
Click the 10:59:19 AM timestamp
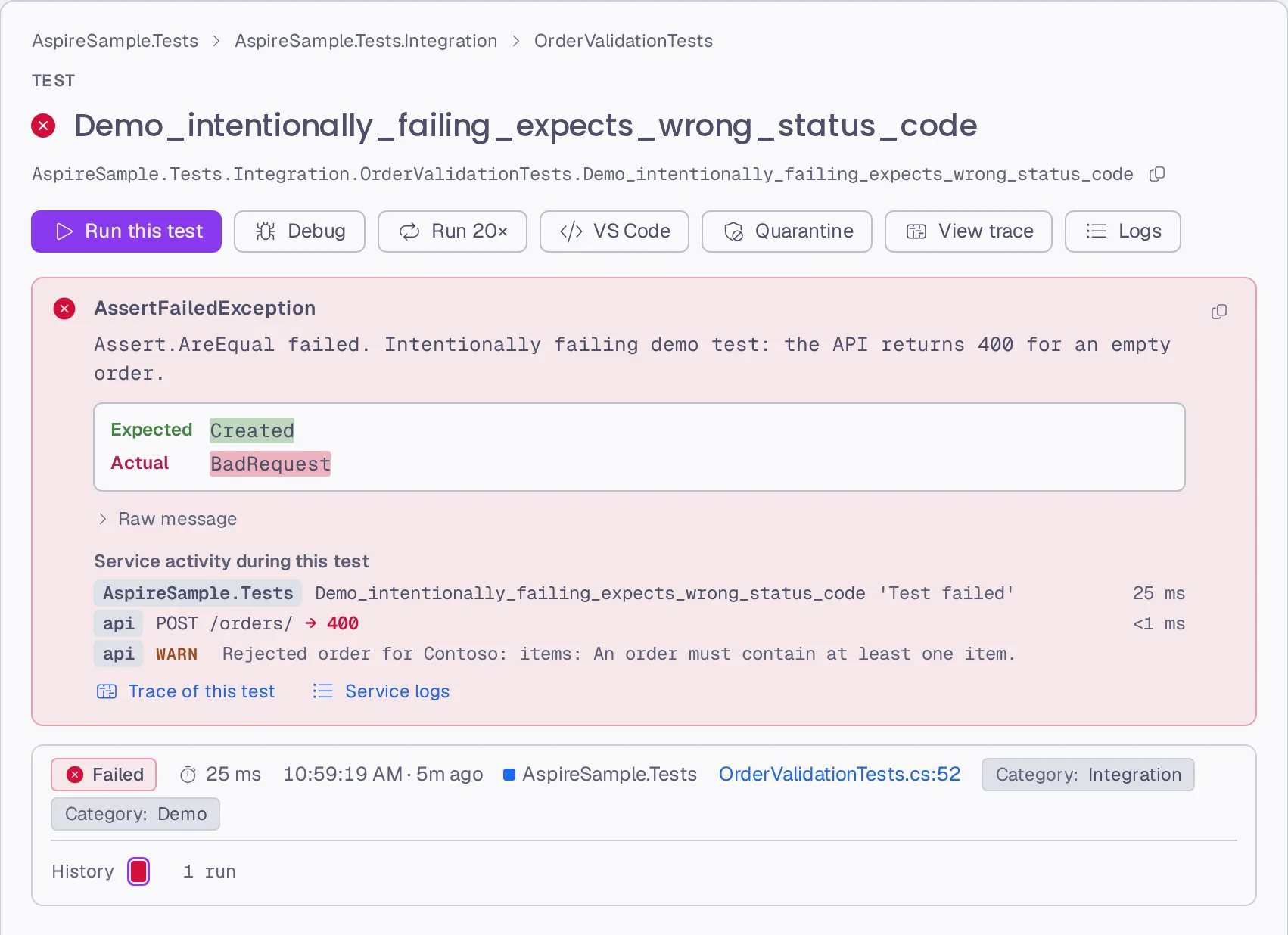point(343,775)
